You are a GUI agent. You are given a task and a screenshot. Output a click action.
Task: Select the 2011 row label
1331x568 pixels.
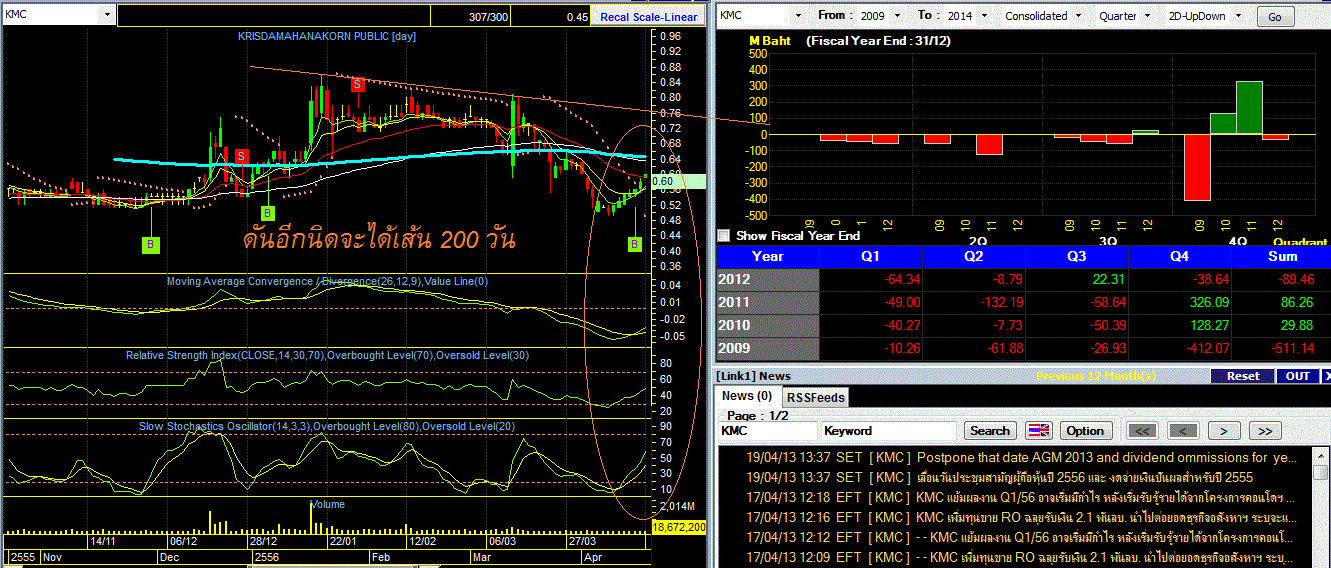768,302
